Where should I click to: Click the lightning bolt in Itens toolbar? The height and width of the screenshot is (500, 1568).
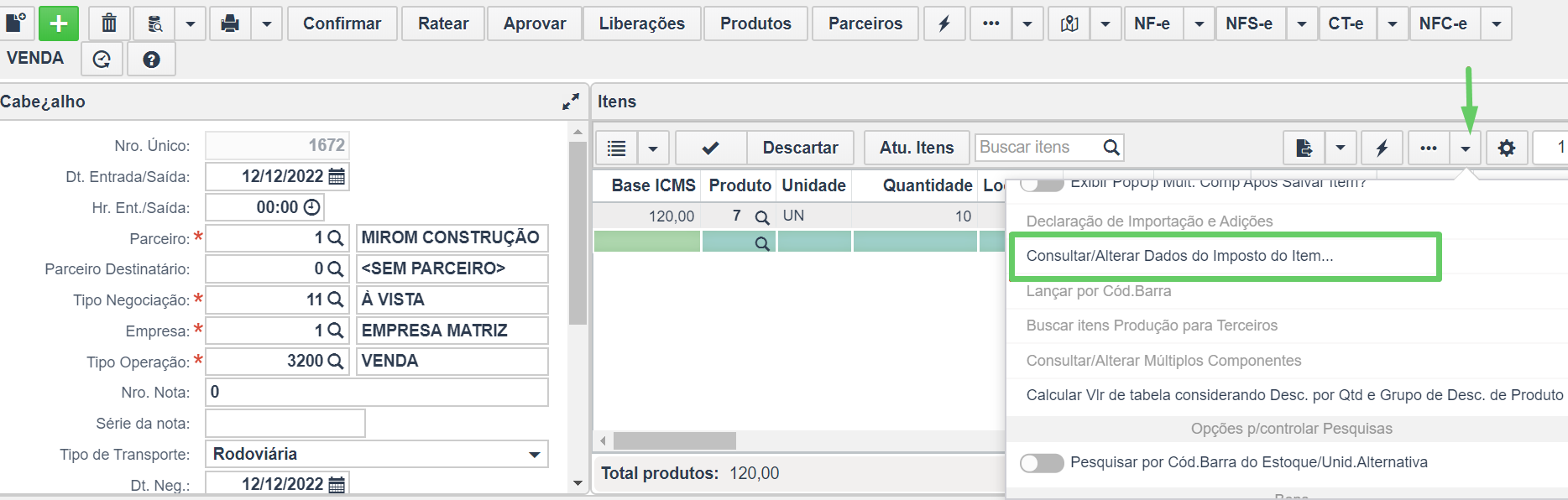(x=1382, y=148)
